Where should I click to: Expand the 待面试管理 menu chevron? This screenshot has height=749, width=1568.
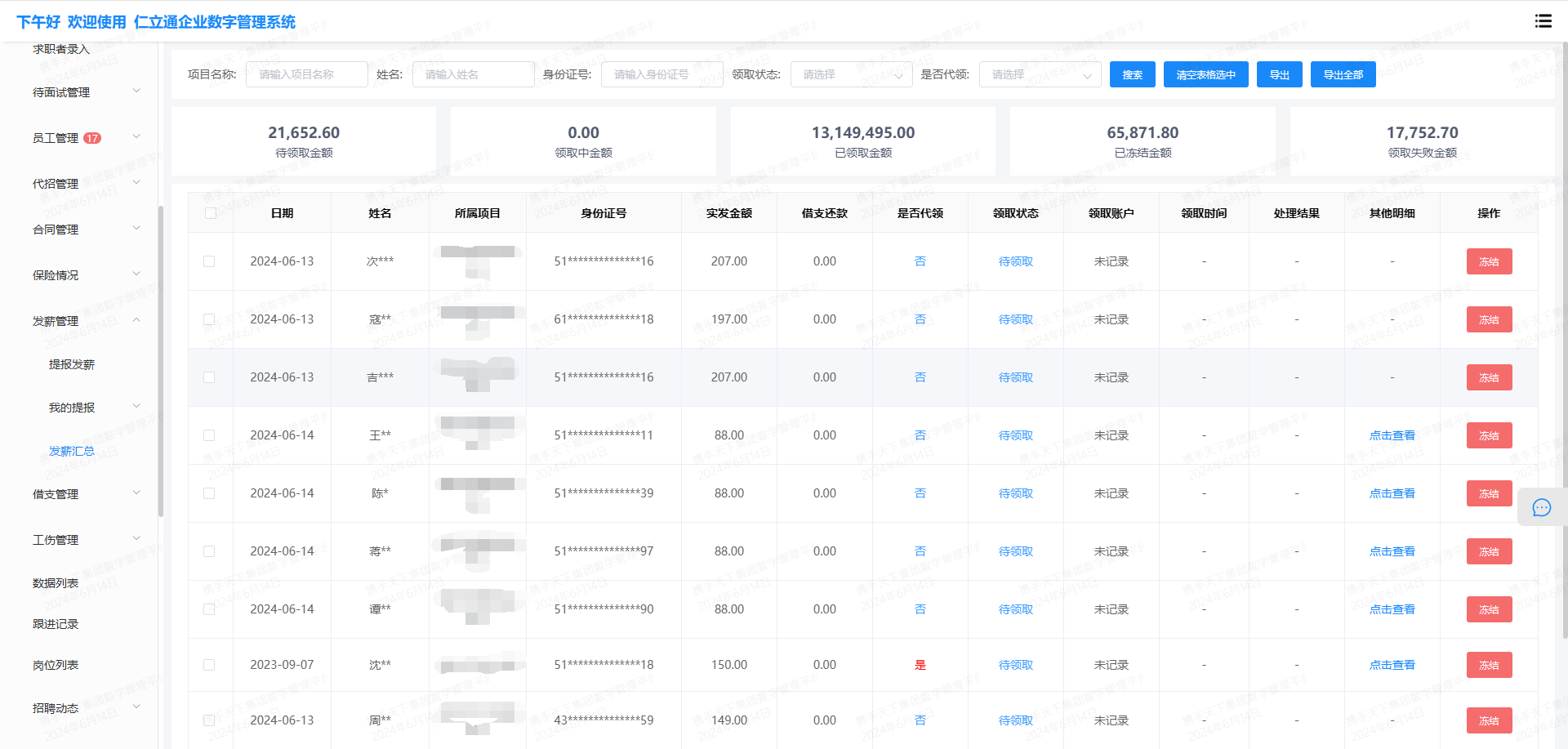tap(136, 91)
